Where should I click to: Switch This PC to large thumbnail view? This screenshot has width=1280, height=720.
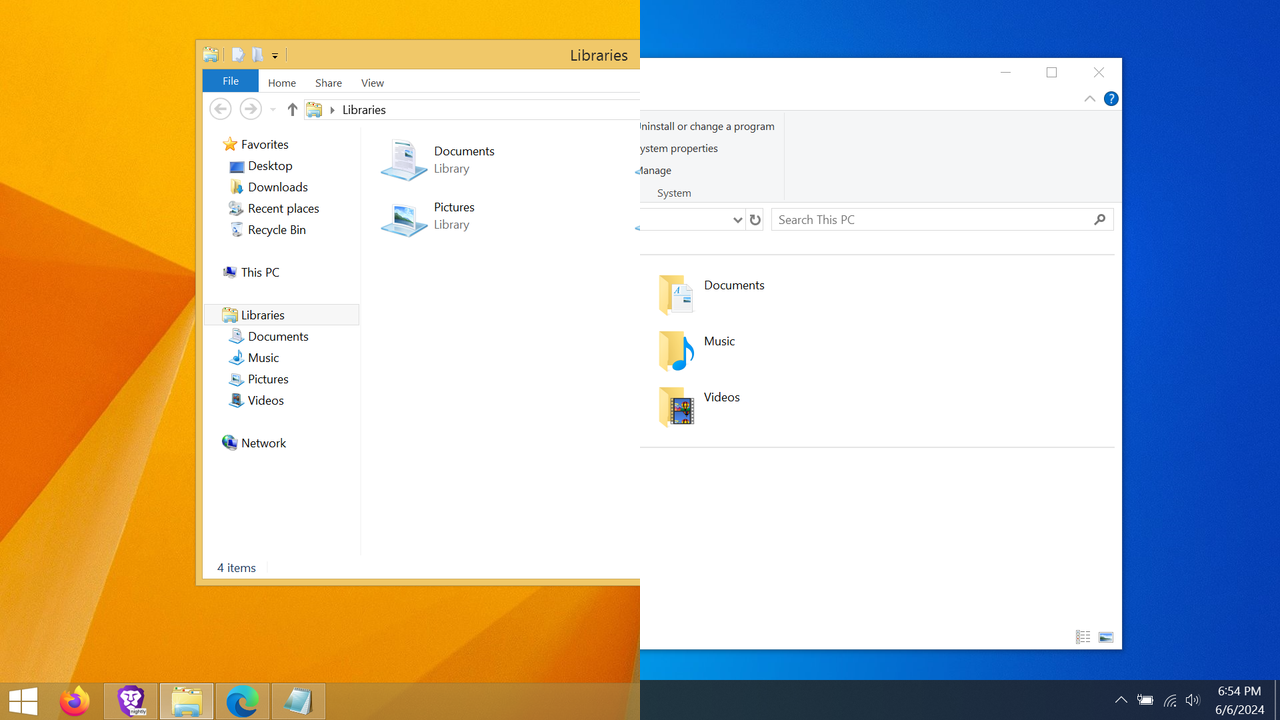1106,637
